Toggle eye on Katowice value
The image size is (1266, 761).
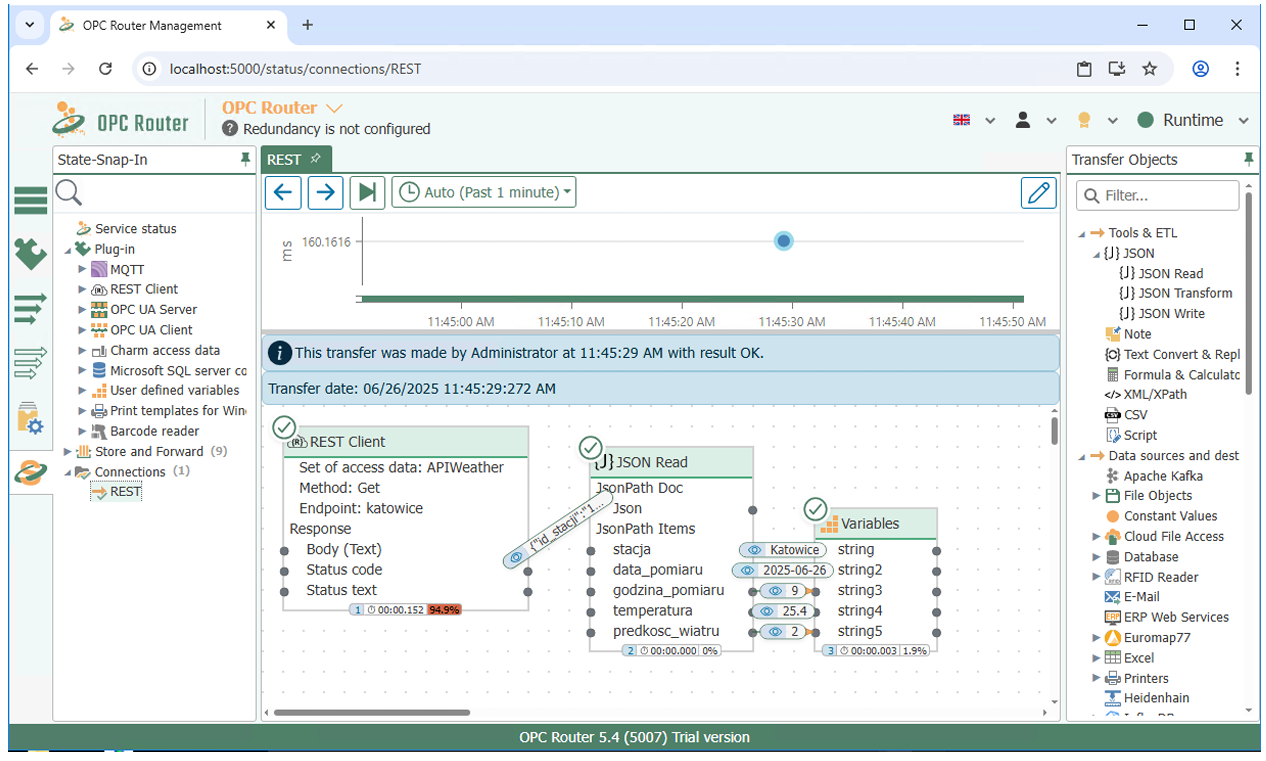pyautogui.click(x=756, y=550)
